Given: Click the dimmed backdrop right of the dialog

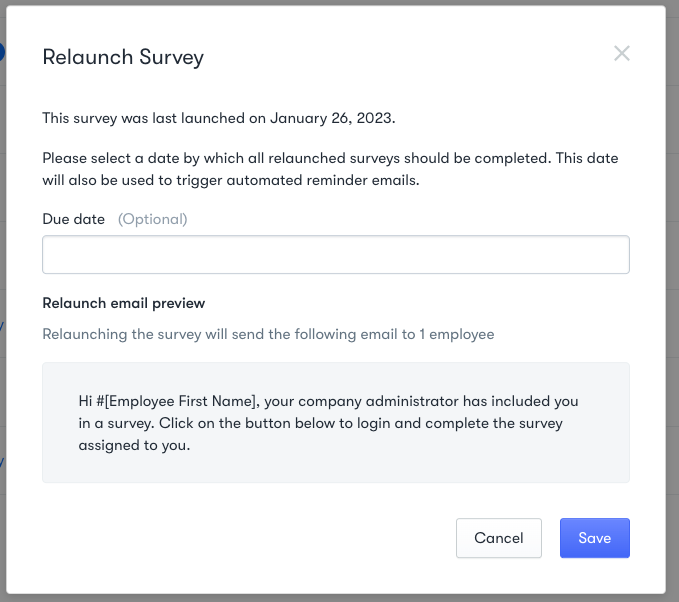Looking at the screenshot, I should pyautogui.click(x=673, y=301).
